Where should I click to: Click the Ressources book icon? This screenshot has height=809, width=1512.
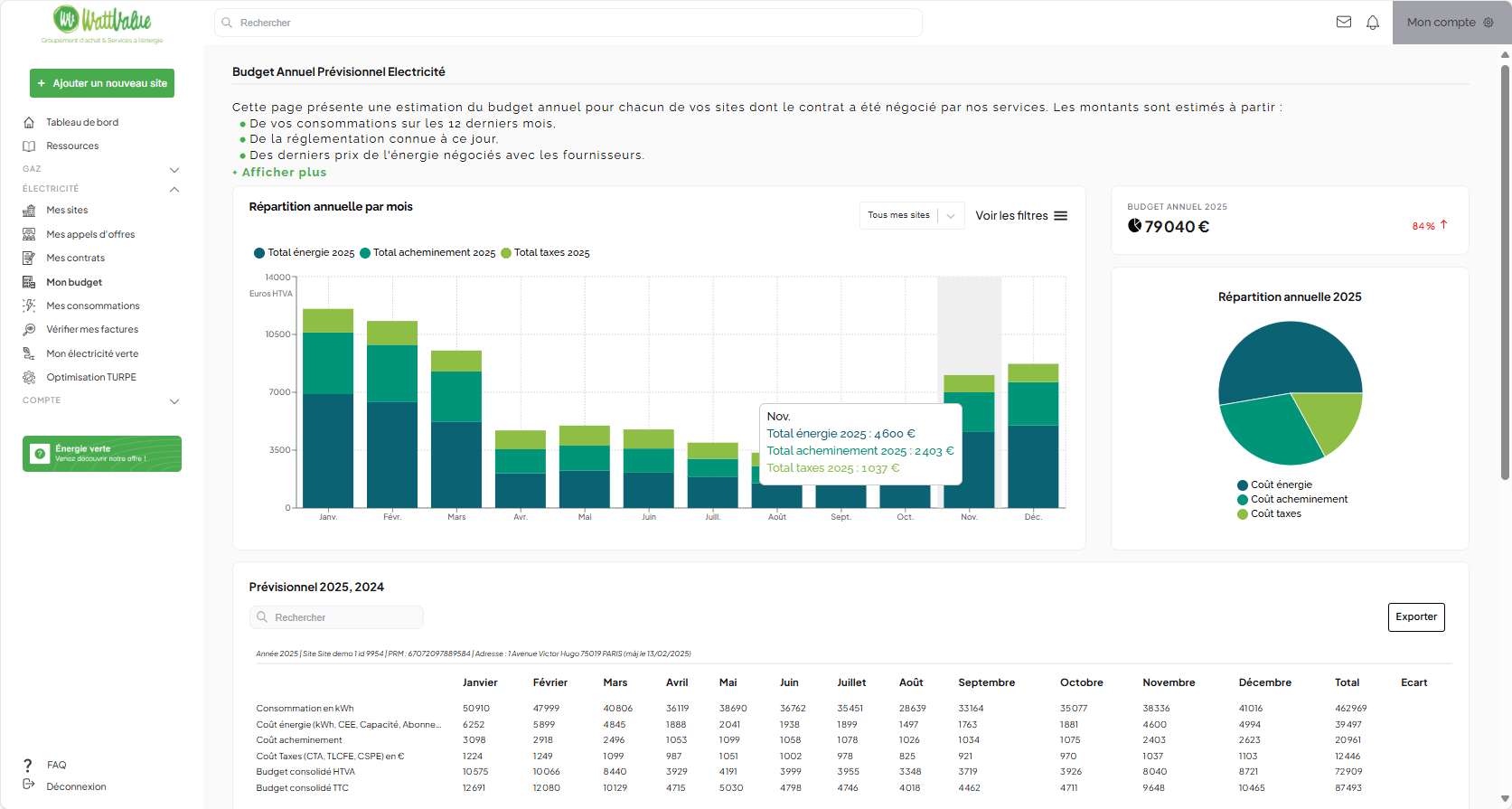[29, 146]
